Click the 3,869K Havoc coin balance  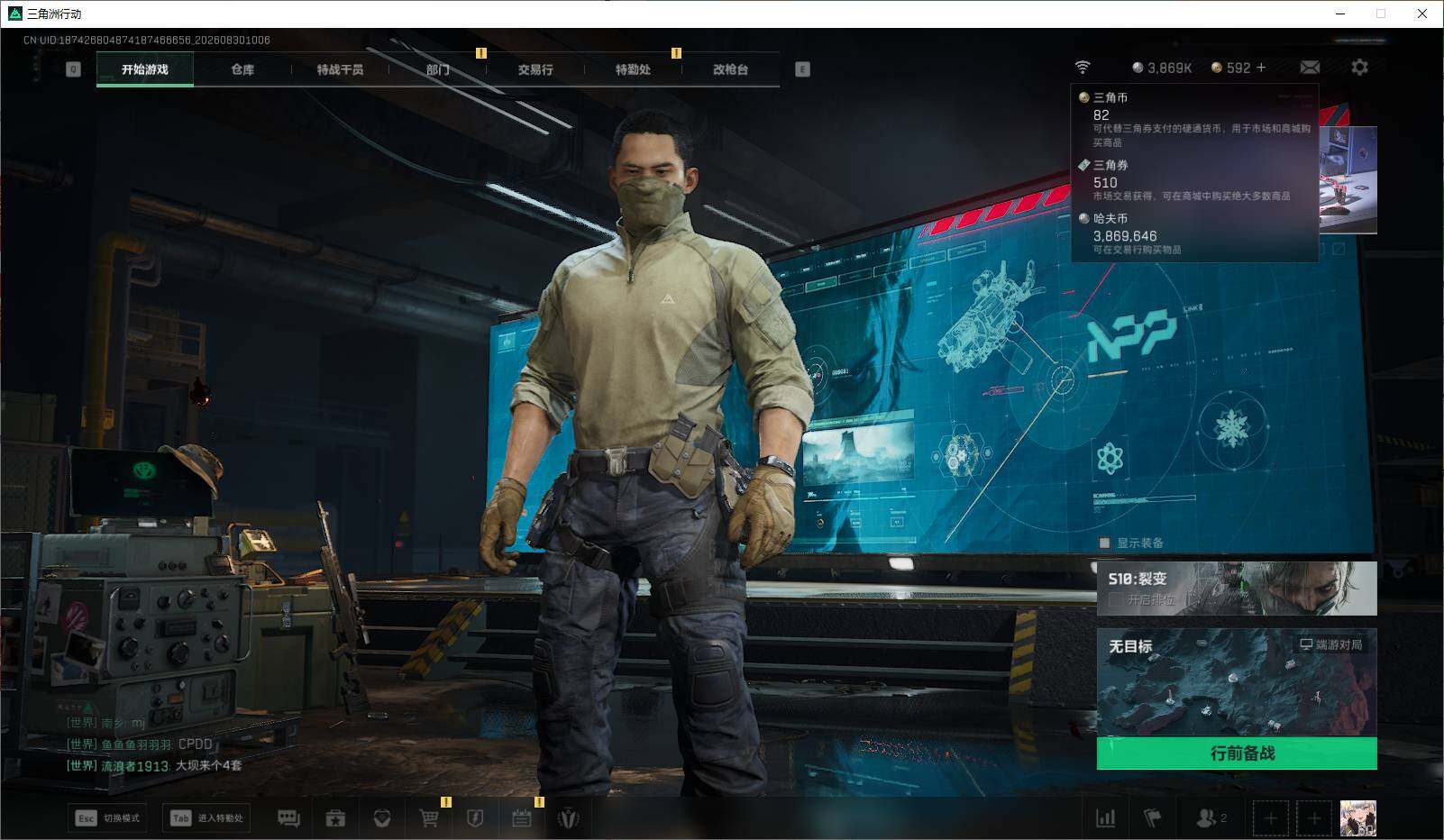(x=1162, y=68)
